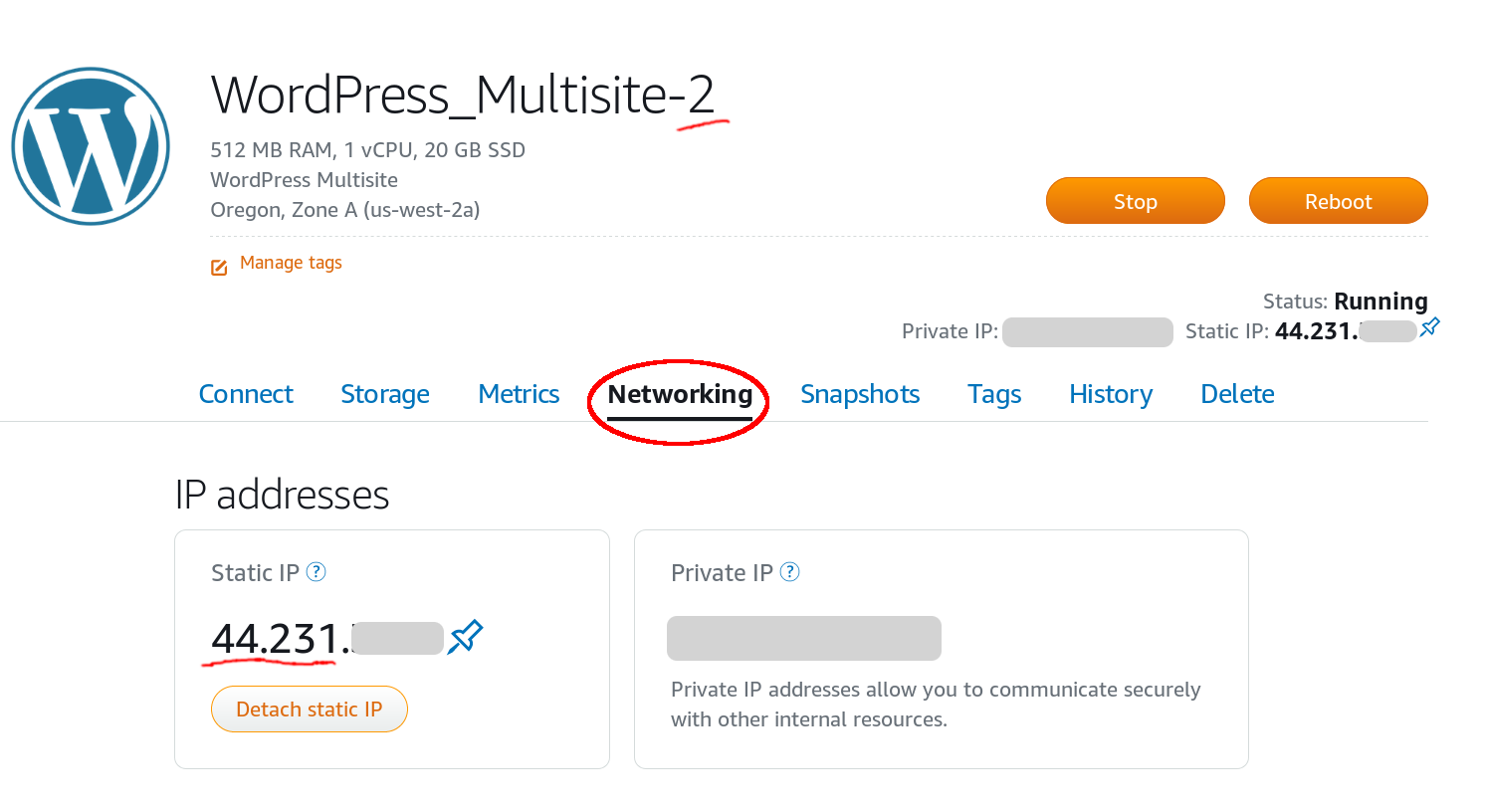Screen dimensions: 1485x812
Task: Click the WordPress Multisite blueprint text
Action: tap(305, 180)
